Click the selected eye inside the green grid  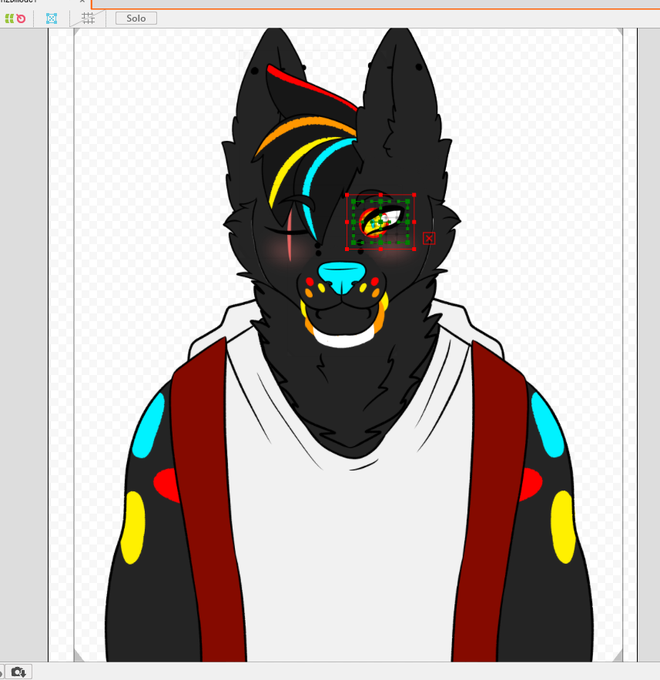pos(381,222)
